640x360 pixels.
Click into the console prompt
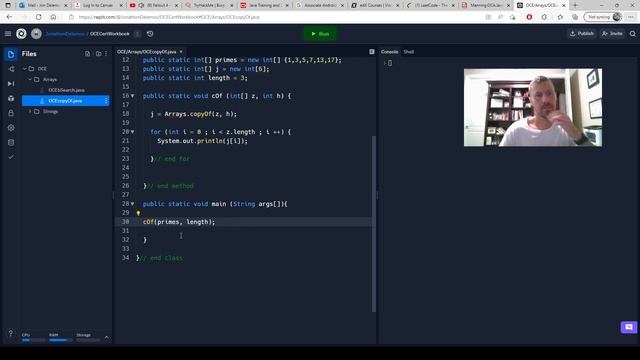390,63
